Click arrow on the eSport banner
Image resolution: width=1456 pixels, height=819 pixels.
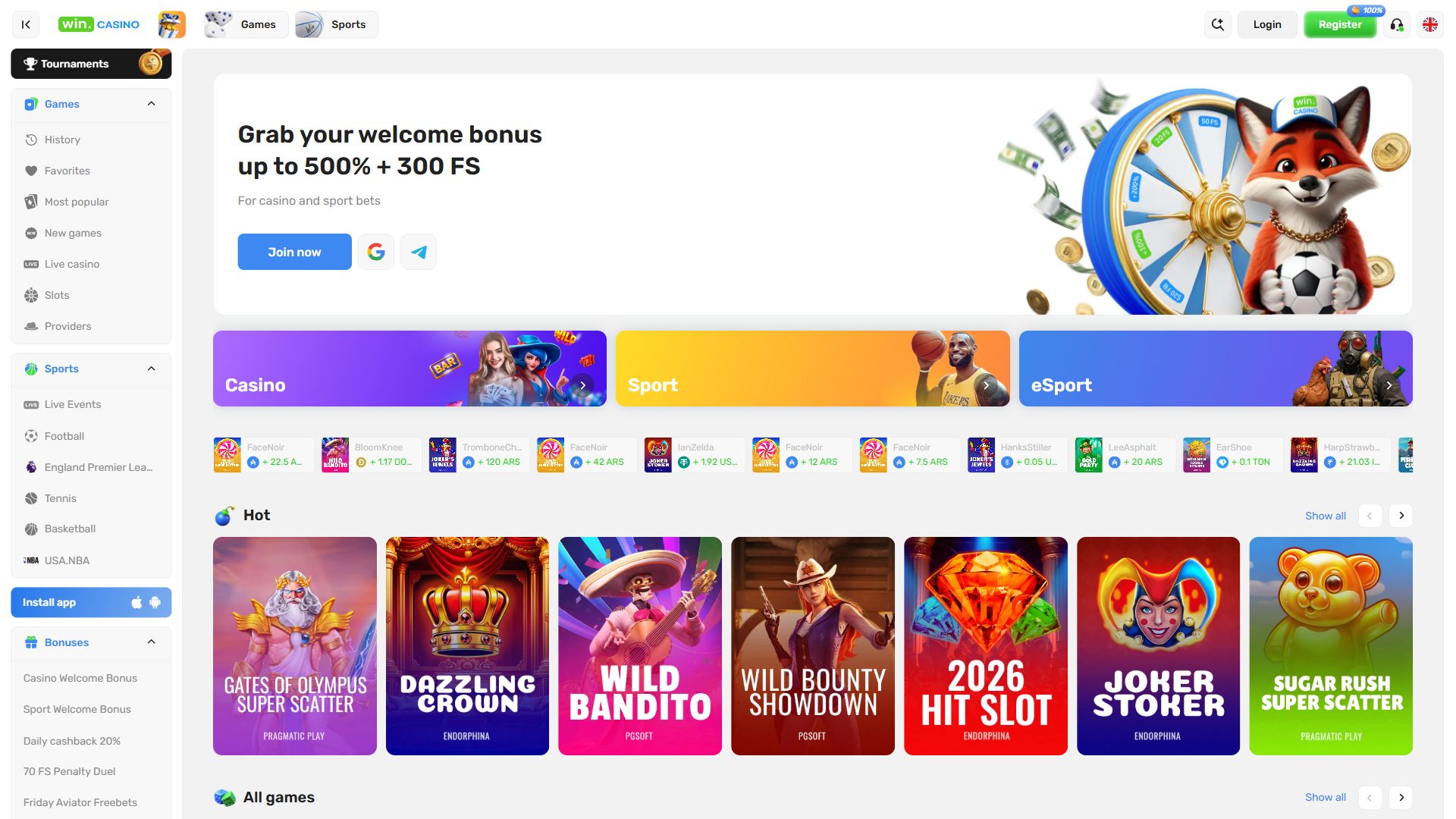(x=1389, y=385)
